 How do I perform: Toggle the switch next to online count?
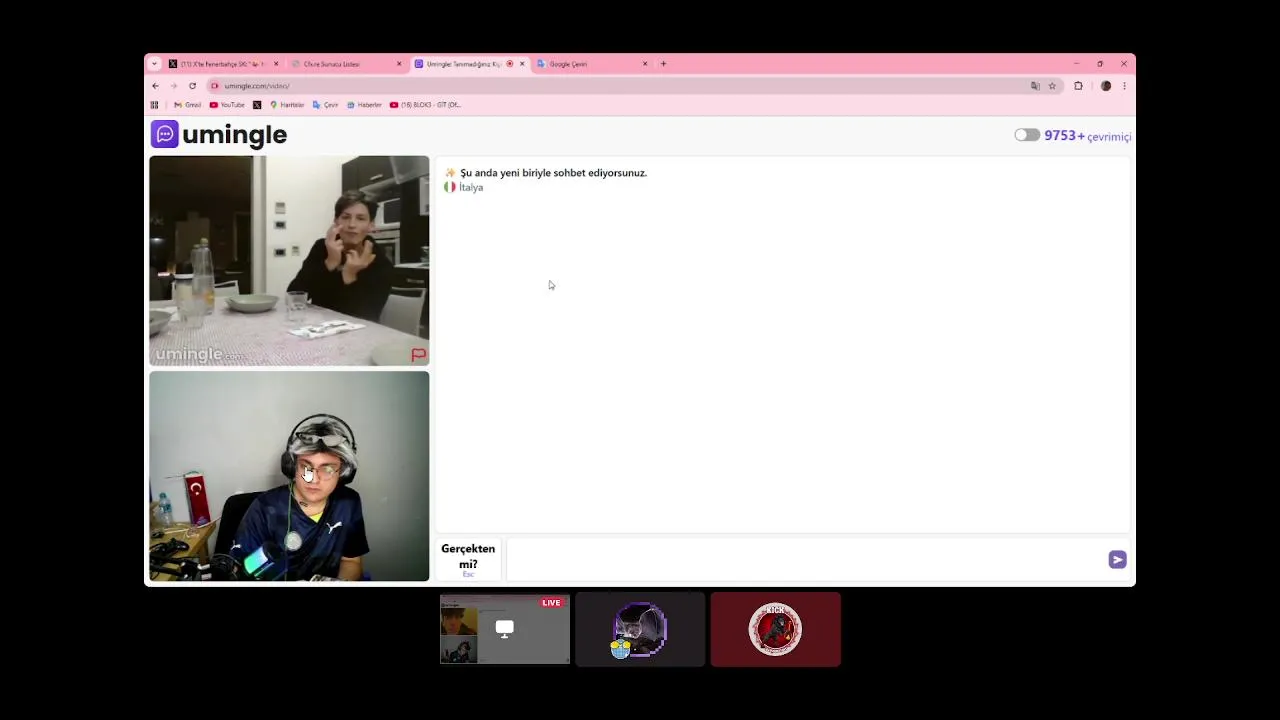[1027, 135]
